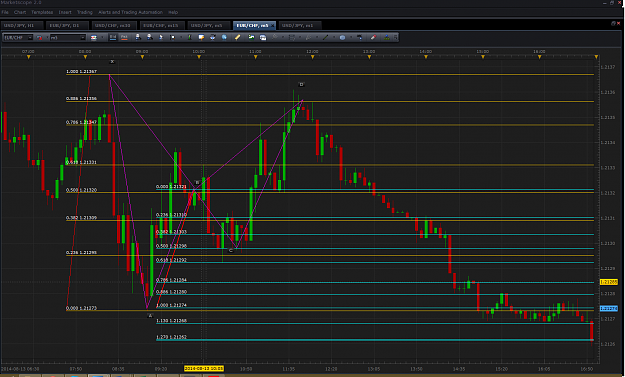Click the crosshair-style toolbar icon

(x=212, y=37)
